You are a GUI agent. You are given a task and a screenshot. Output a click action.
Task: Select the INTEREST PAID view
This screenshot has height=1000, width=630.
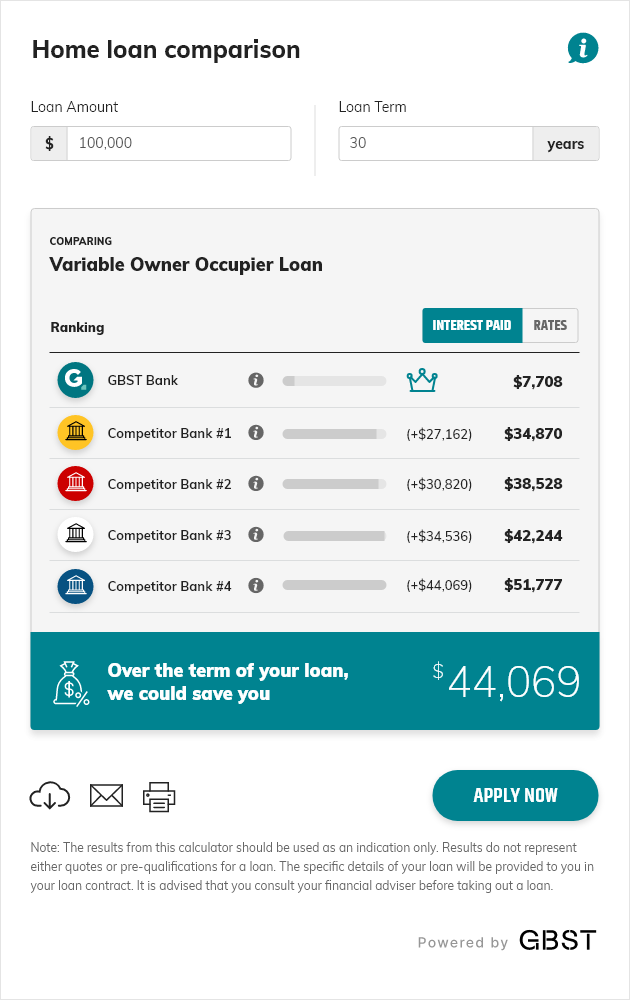(471, 325)
